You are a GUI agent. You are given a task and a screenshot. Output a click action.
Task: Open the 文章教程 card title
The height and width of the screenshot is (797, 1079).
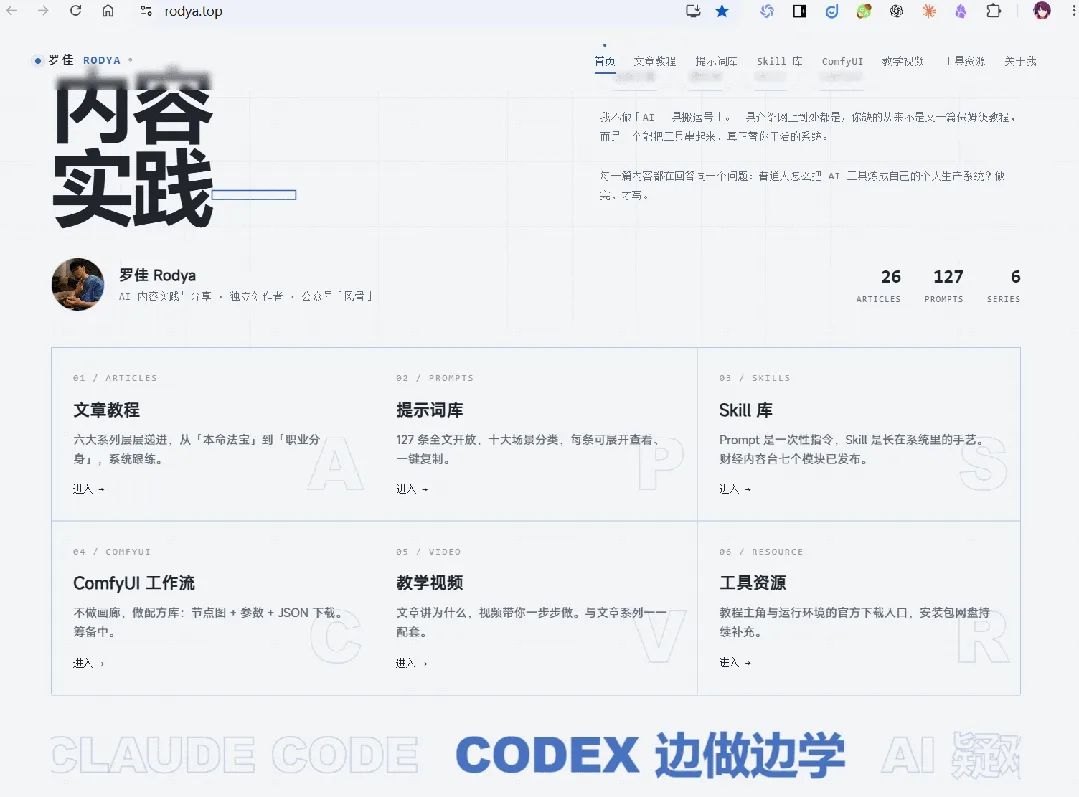(x=107, y=410)
